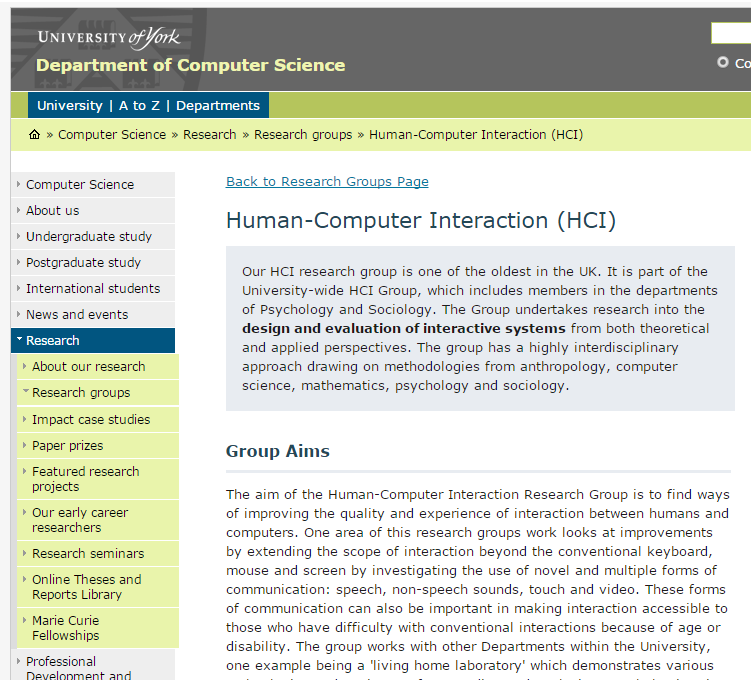751x680 pixels.
Task: Click the Research breadcrumb link
Action: pyautogui.click(x=210, y=135)
